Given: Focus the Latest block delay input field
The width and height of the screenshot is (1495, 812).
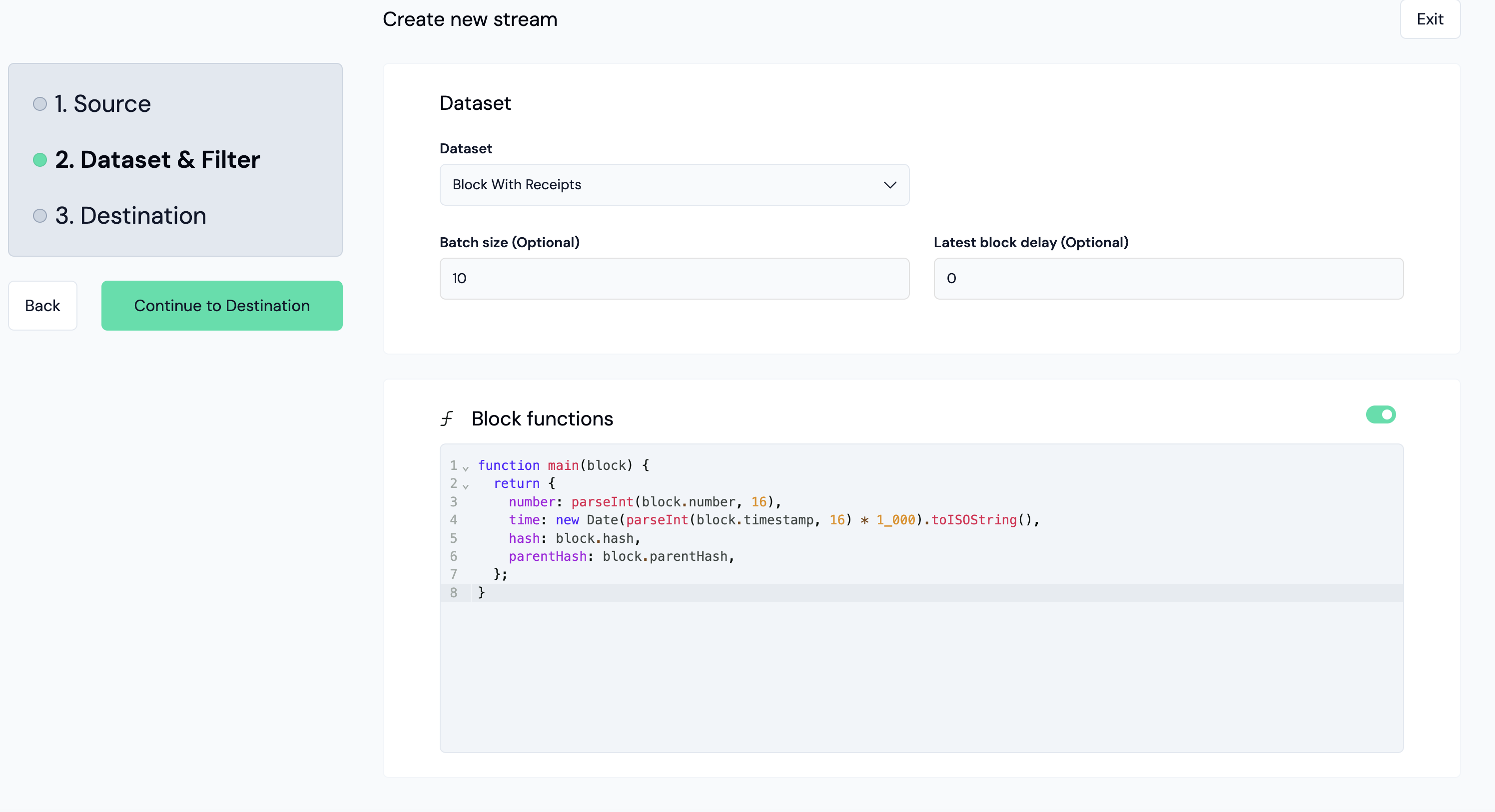Looking at the screenshot, I should 1168,278.
